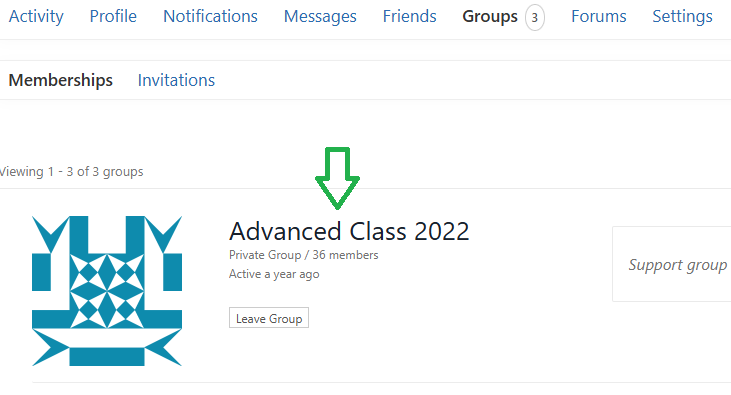Open the Advanced Class 2022 group title
Viewport: 731px width, 395px height.
pos(349,231)
